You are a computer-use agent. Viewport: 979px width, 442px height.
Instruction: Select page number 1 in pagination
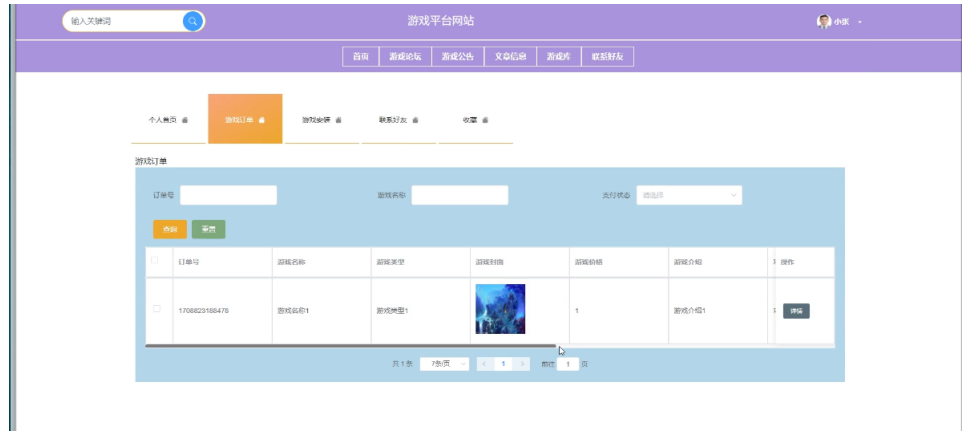click(503, 363)
